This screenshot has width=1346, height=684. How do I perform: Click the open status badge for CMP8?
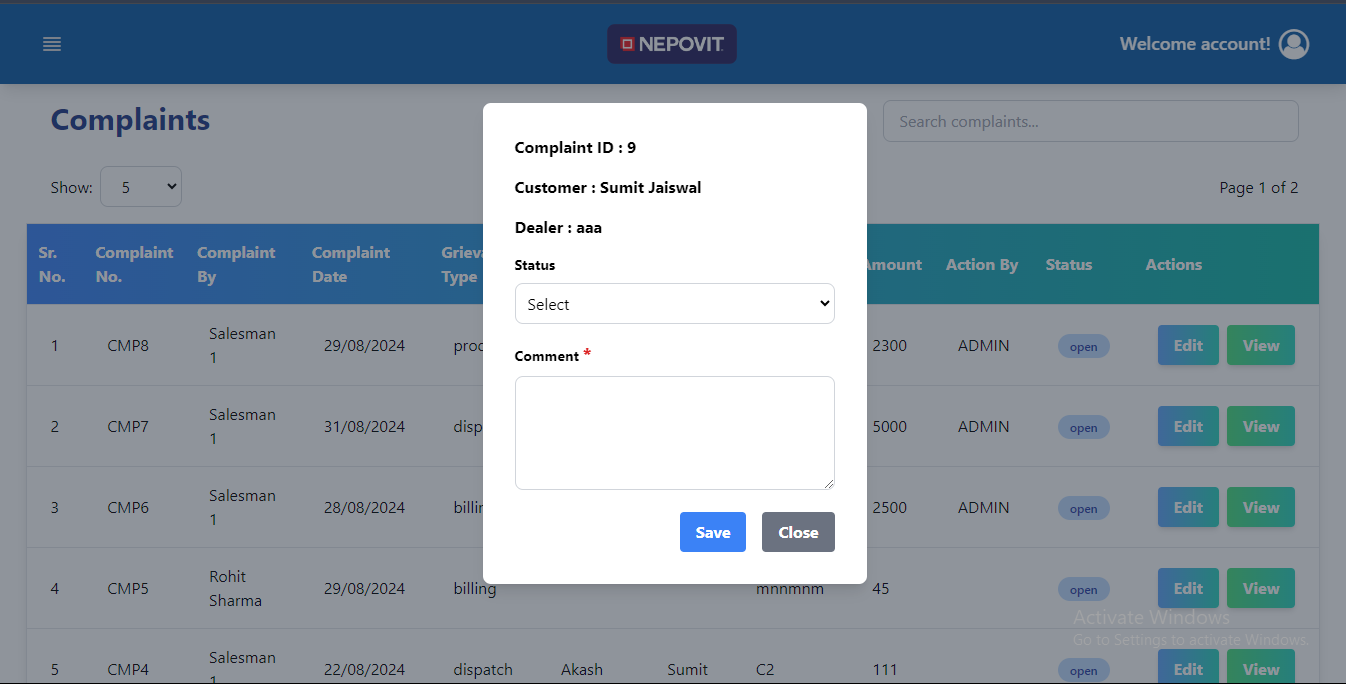pyautogui.click(x=1083, y=347)
